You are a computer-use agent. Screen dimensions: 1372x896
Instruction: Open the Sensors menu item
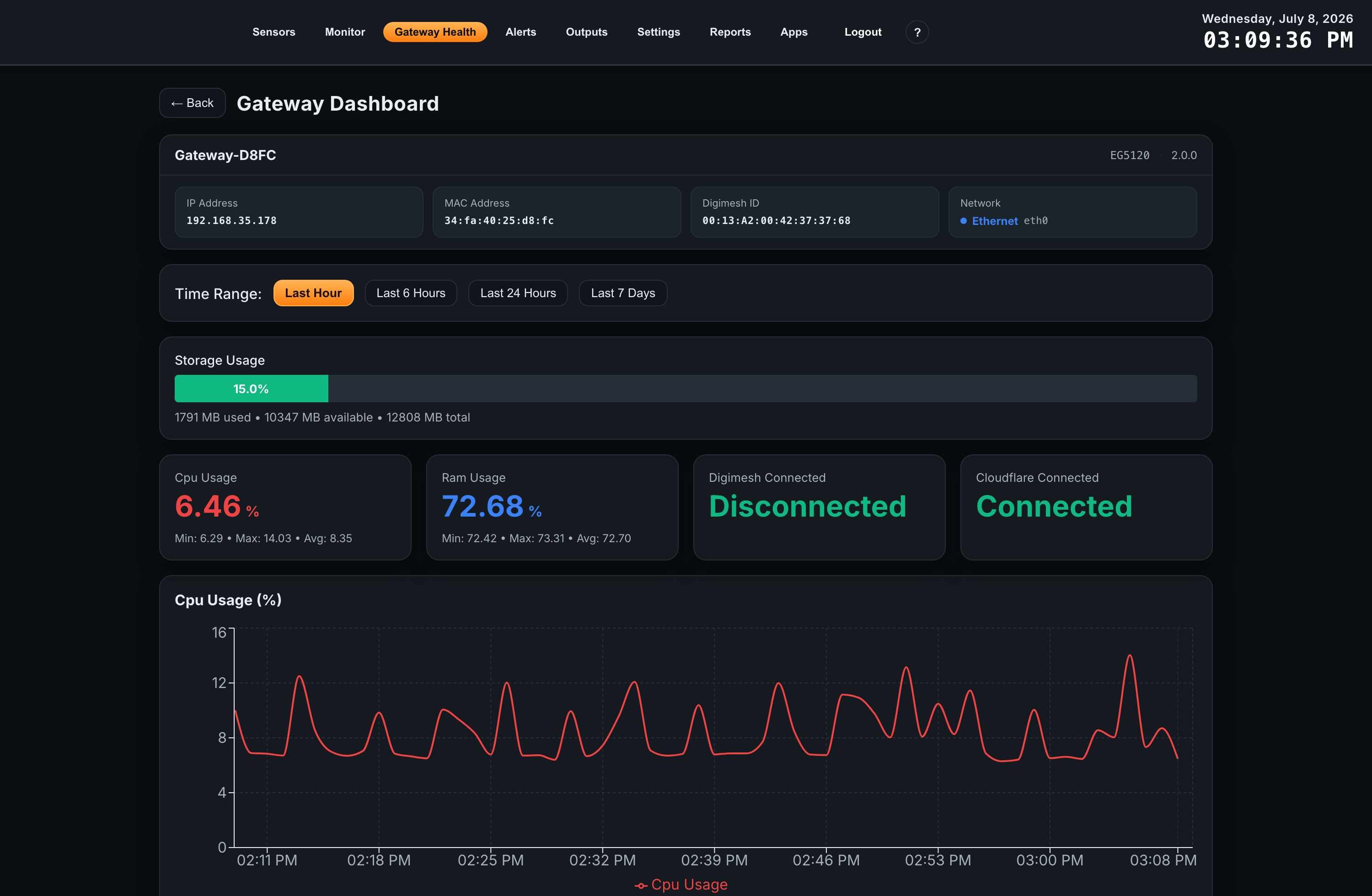point(273,32)
